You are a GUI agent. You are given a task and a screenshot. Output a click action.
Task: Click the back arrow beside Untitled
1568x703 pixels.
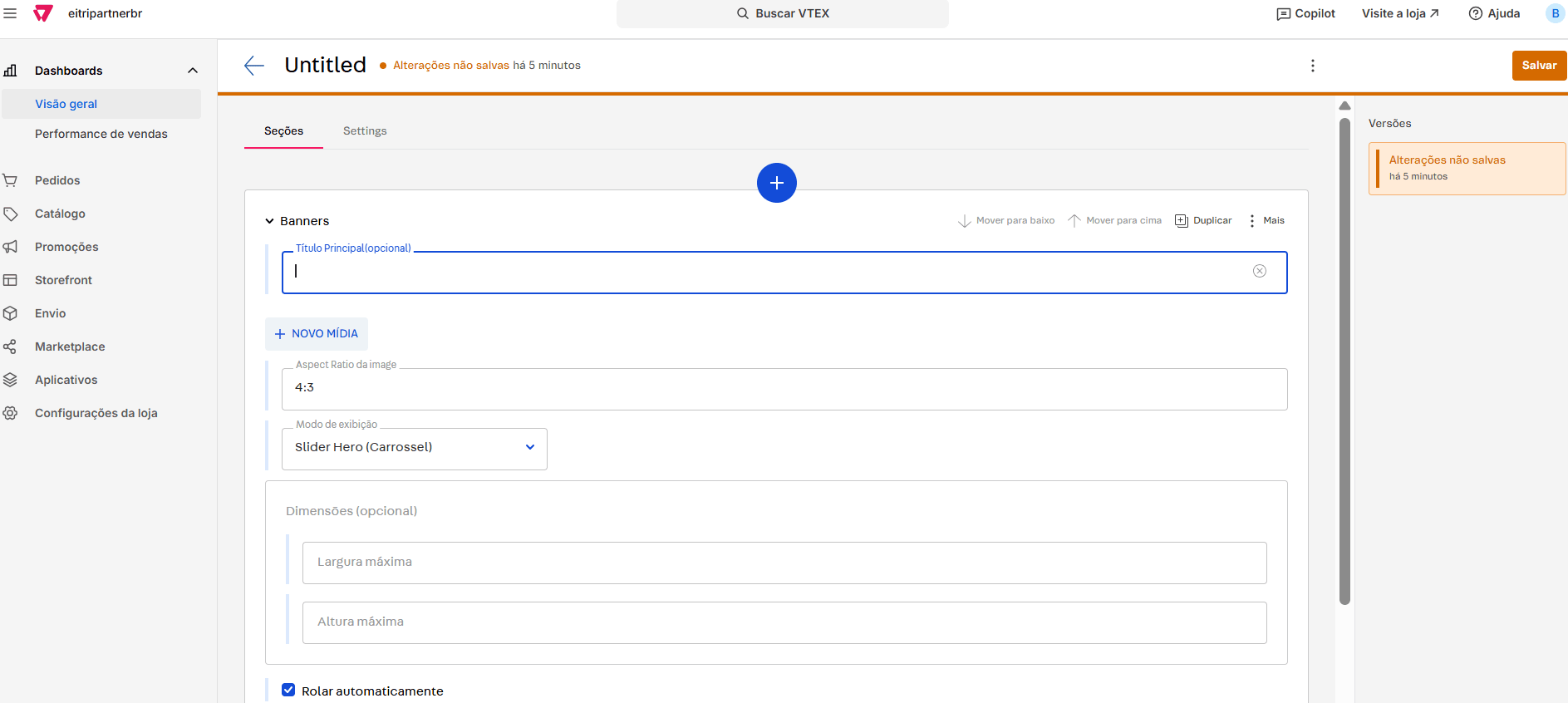pos(254,66)
